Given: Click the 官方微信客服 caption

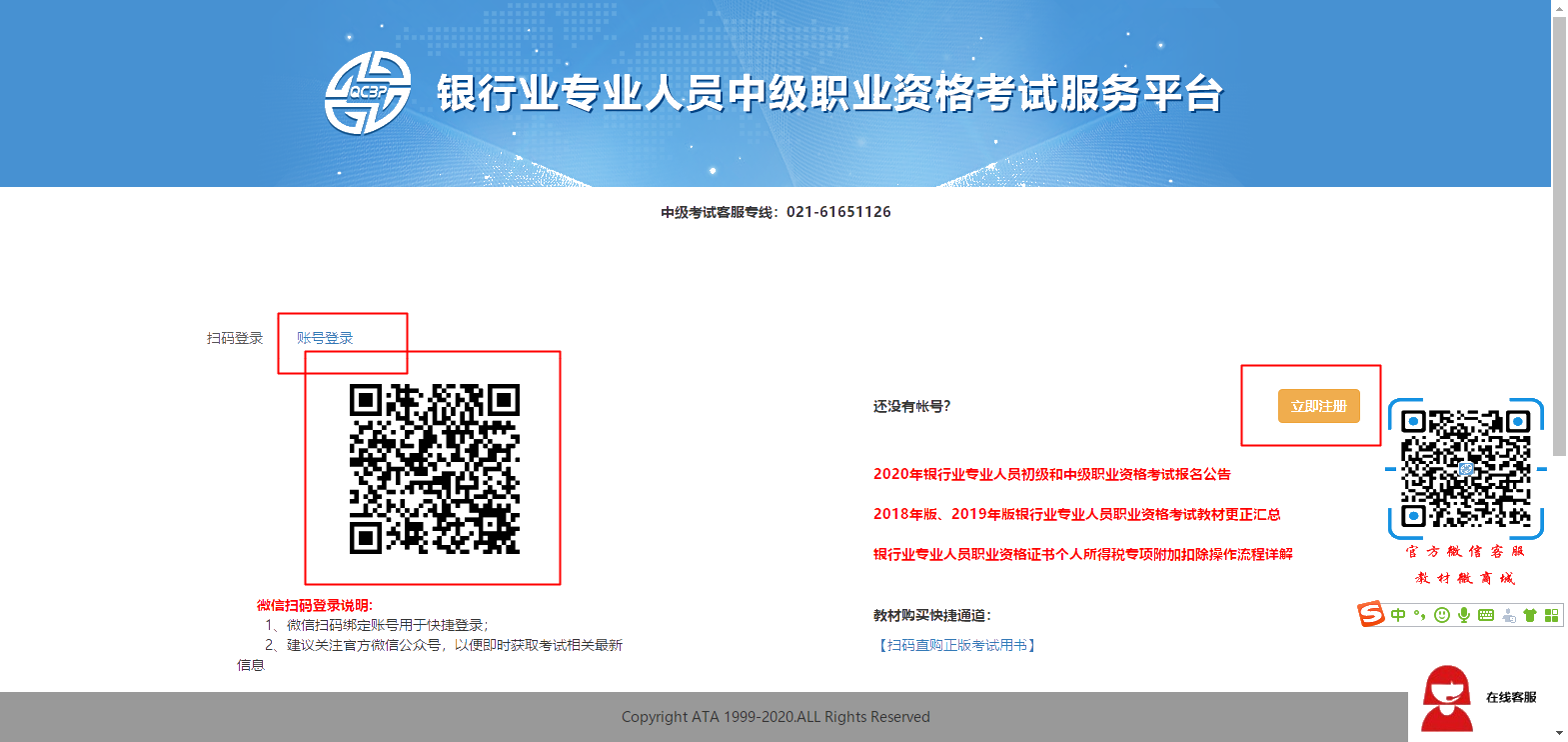Looking at the screenshot, I should click(1465, 551).
